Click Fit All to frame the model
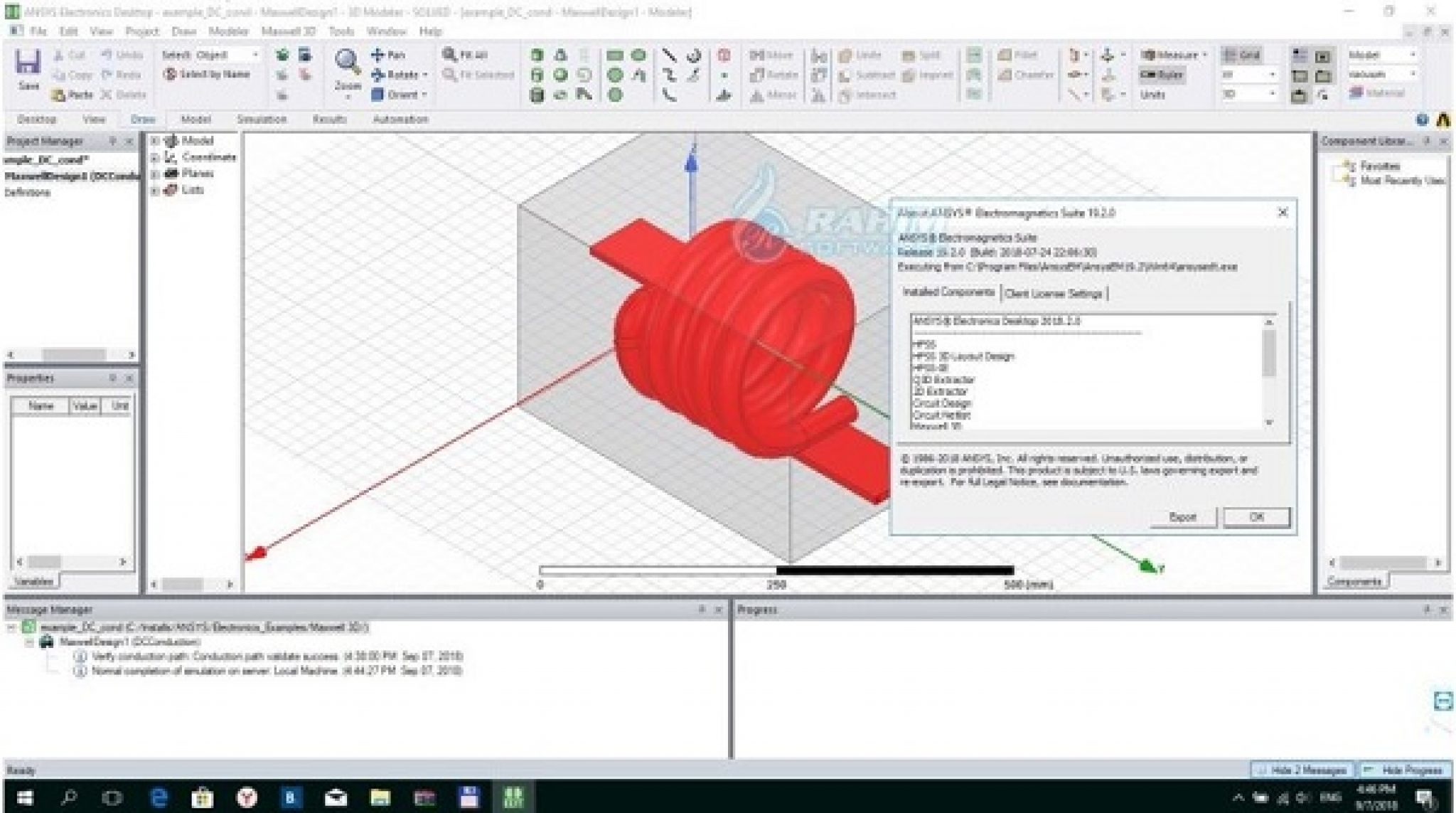1456x813 pixels. point(466,53)
